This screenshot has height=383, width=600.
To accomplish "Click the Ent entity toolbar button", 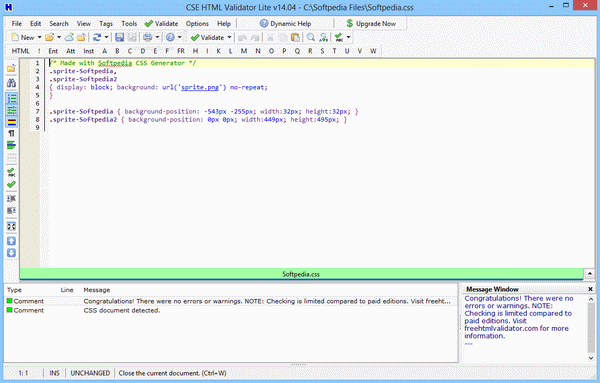I will [x=53, y=51].
